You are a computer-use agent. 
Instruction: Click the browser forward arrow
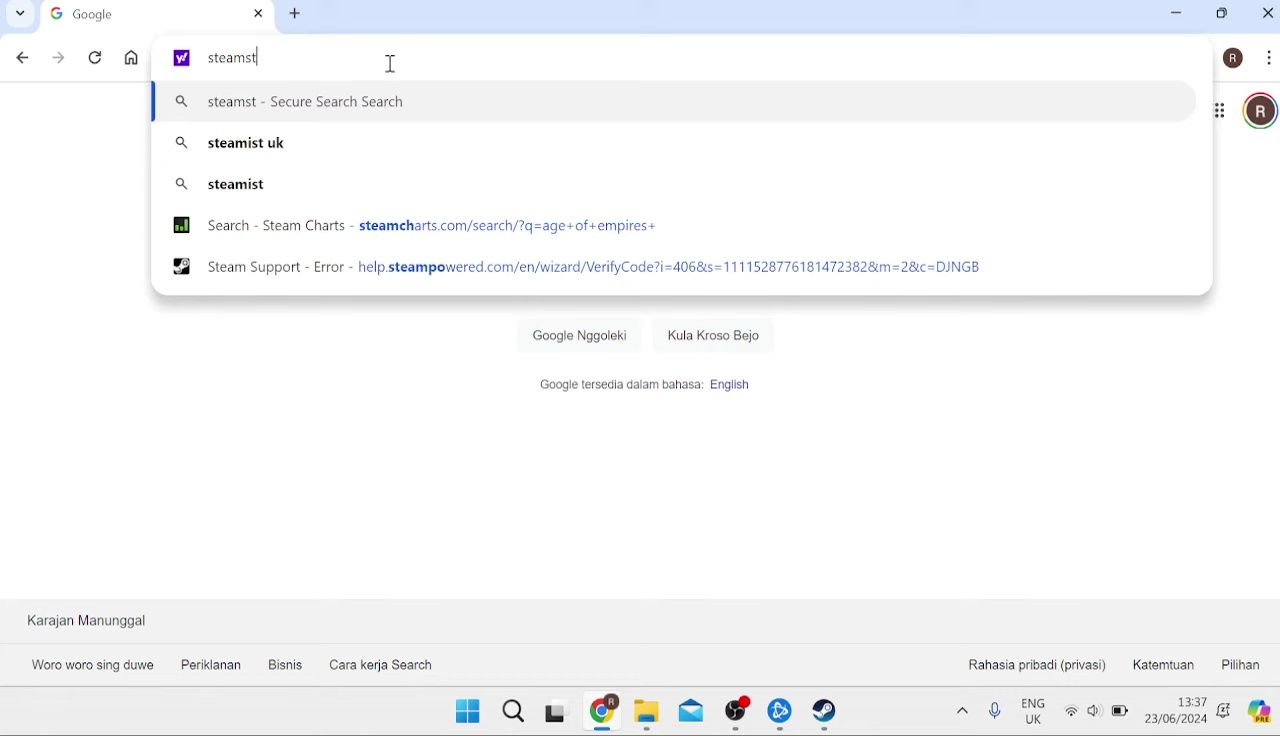click(58, 58)
